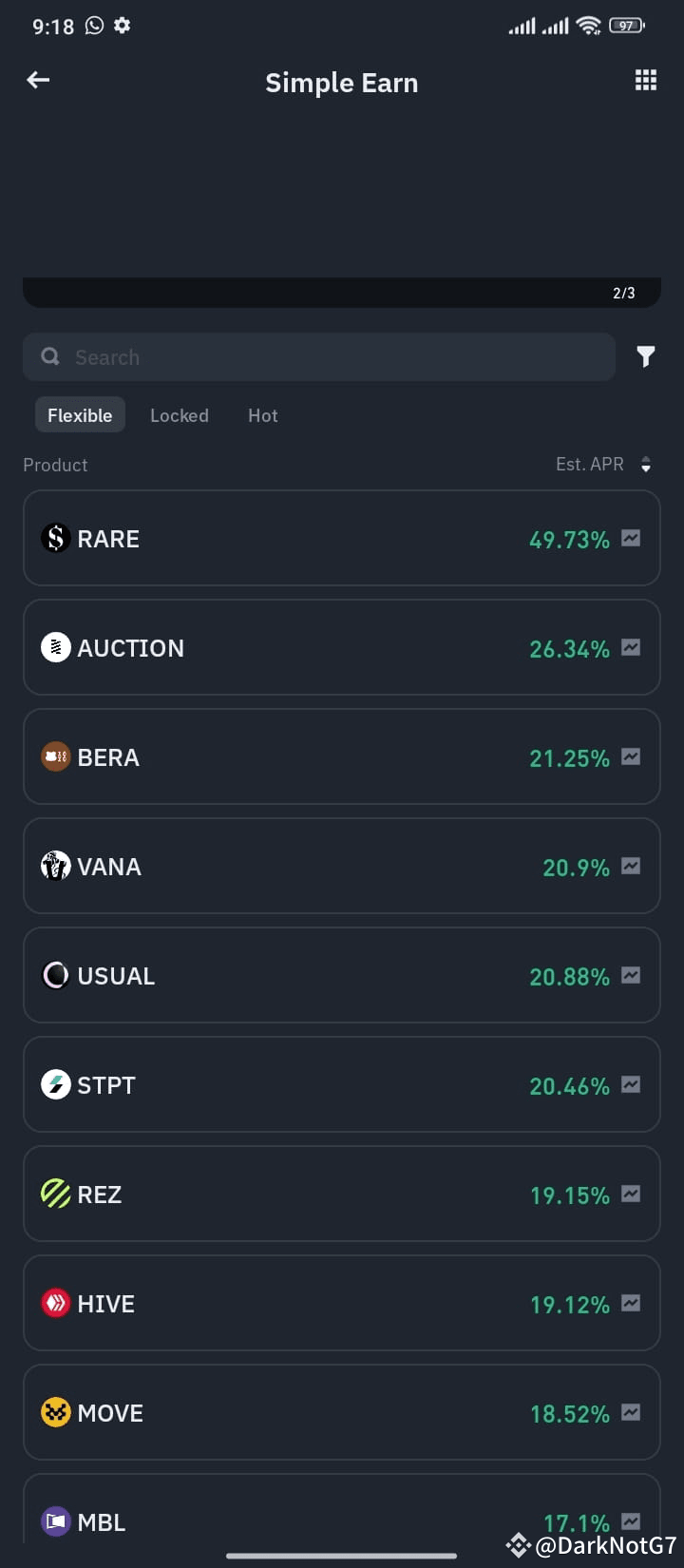View APR chart icon for BERA
The image size is (684, 1568).
point(631,756)
